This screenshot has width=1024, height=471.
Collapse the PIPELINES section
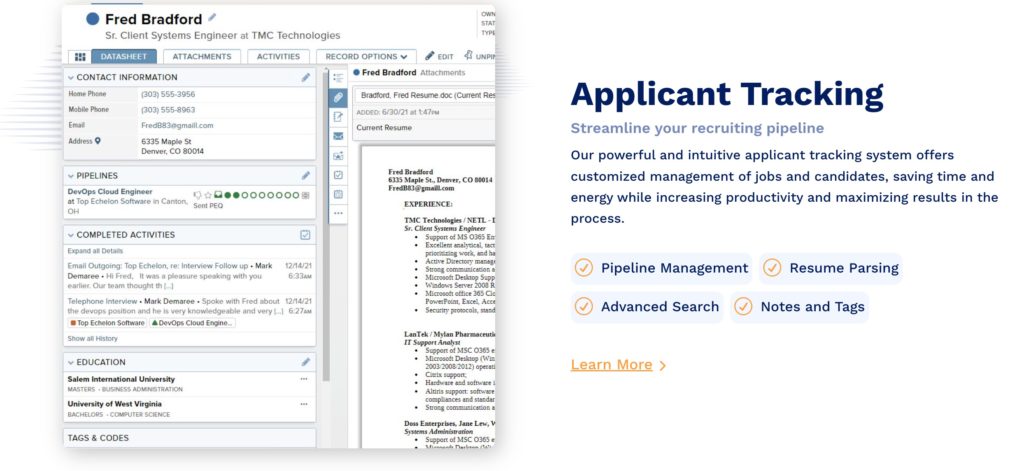click(x=71, y=176)
